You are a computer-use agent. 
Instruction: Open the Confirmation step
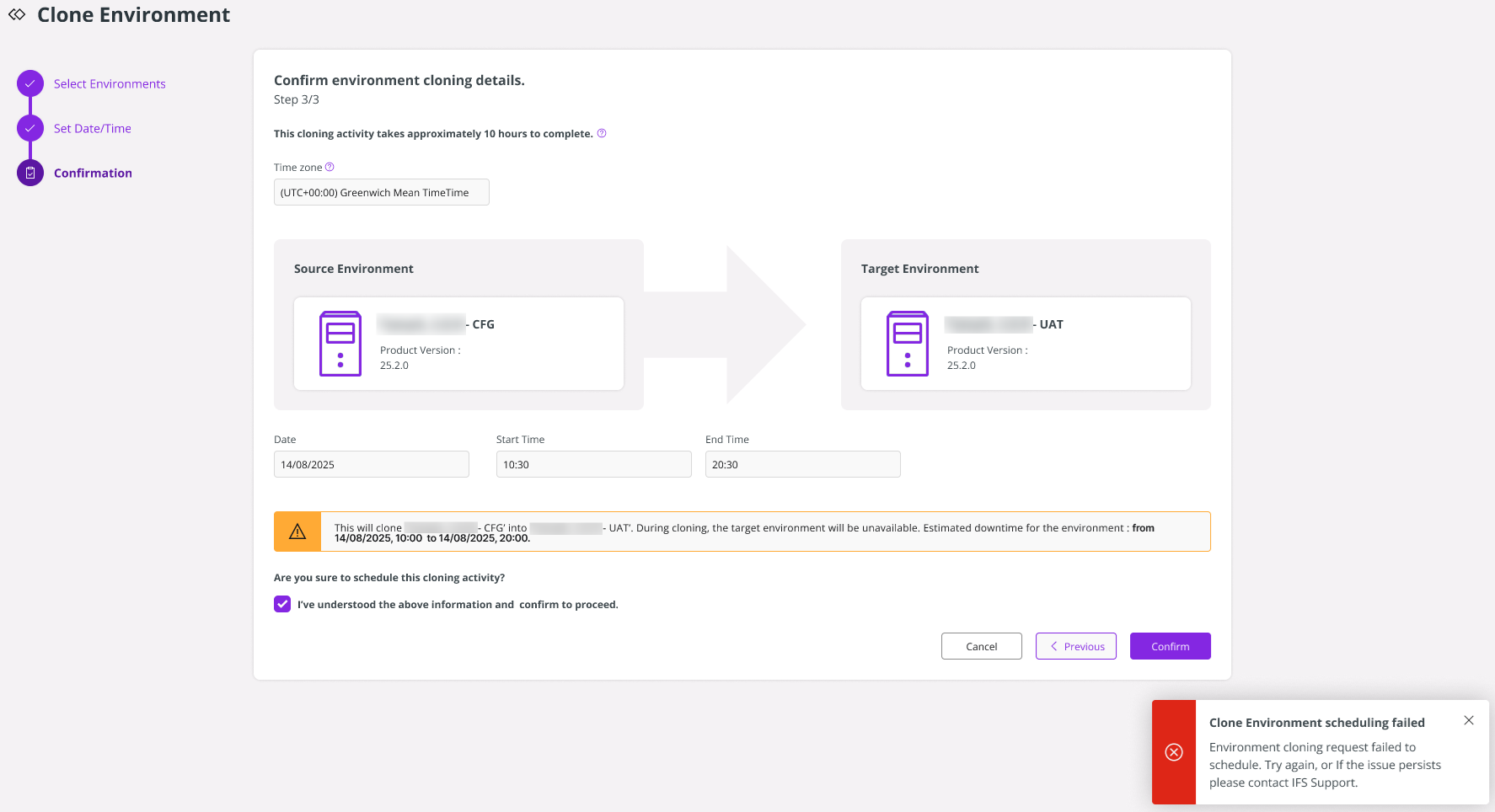click(93, 173)
